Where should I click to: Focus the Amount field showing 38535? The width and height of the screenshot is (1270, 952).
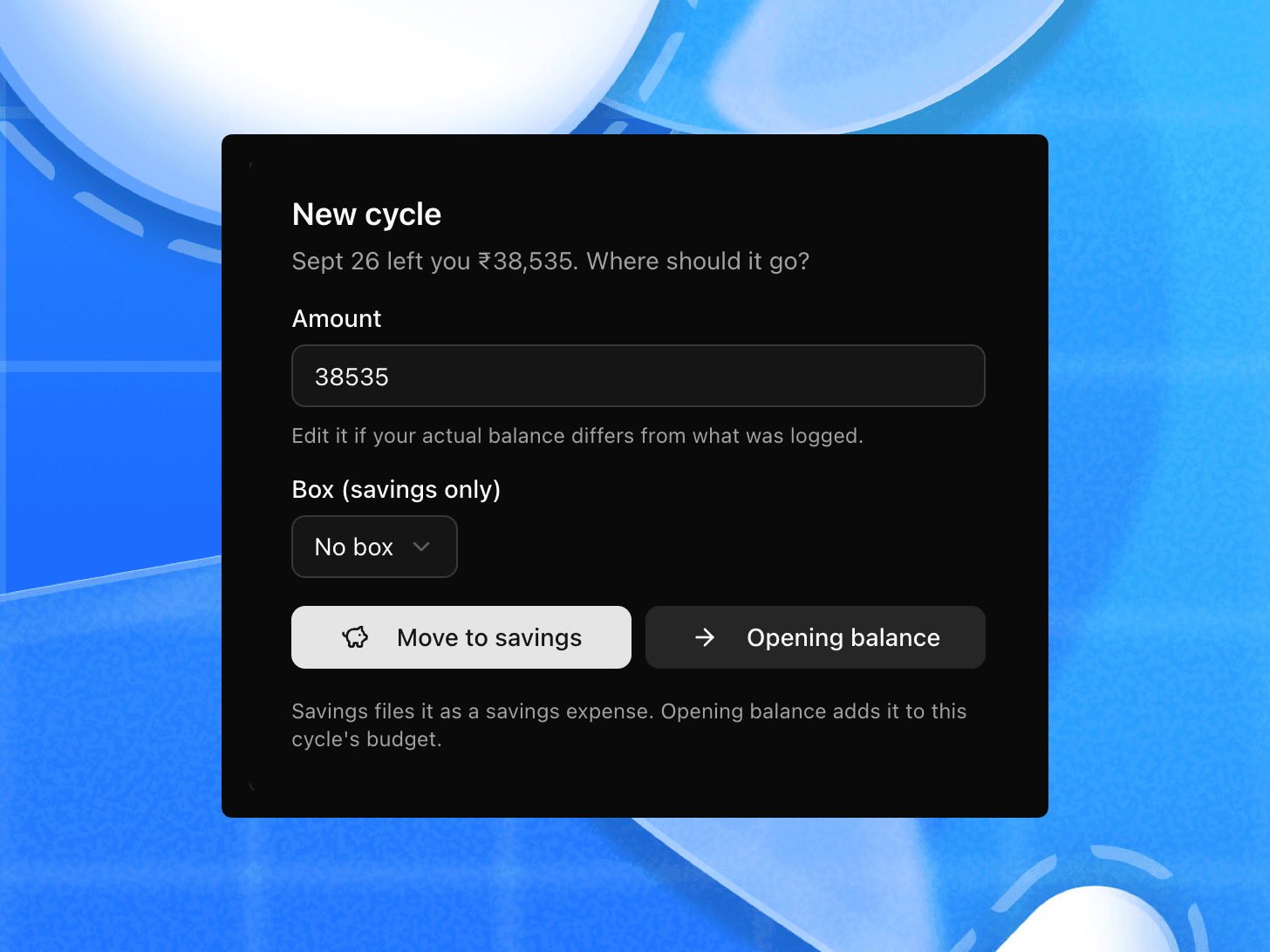[638, 376]
